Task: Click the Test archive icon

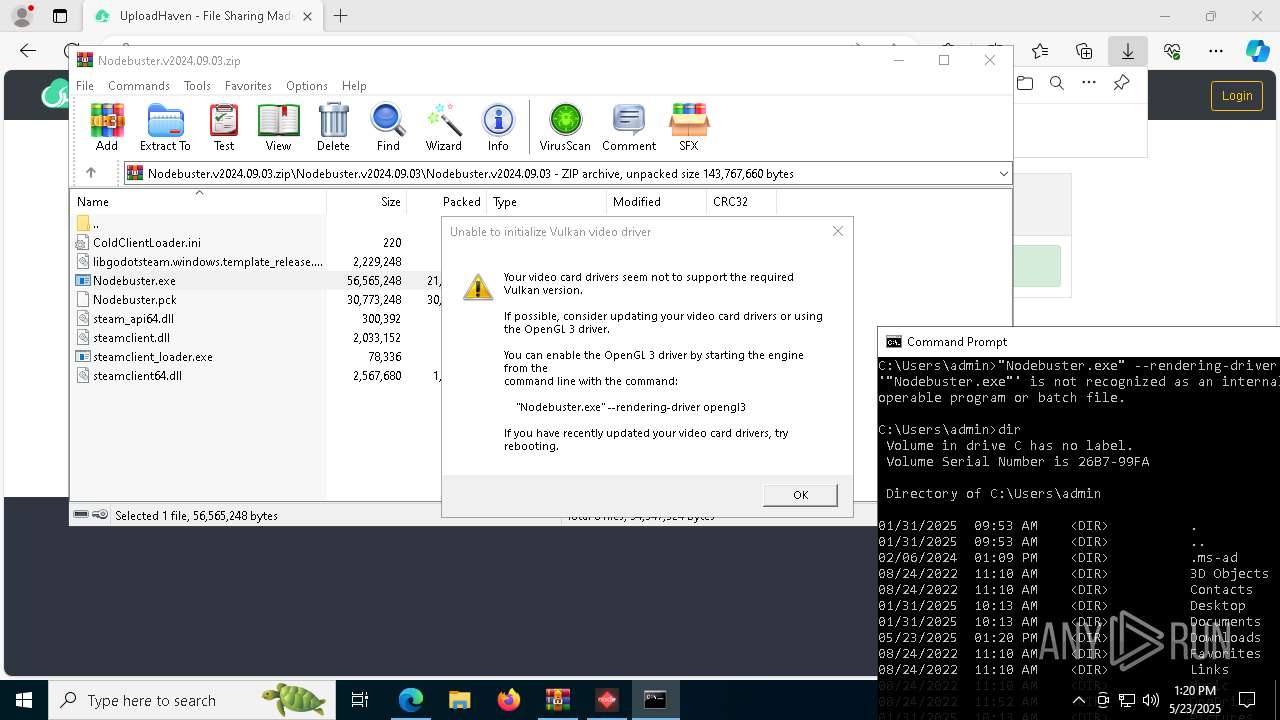Action: (224, 127)
